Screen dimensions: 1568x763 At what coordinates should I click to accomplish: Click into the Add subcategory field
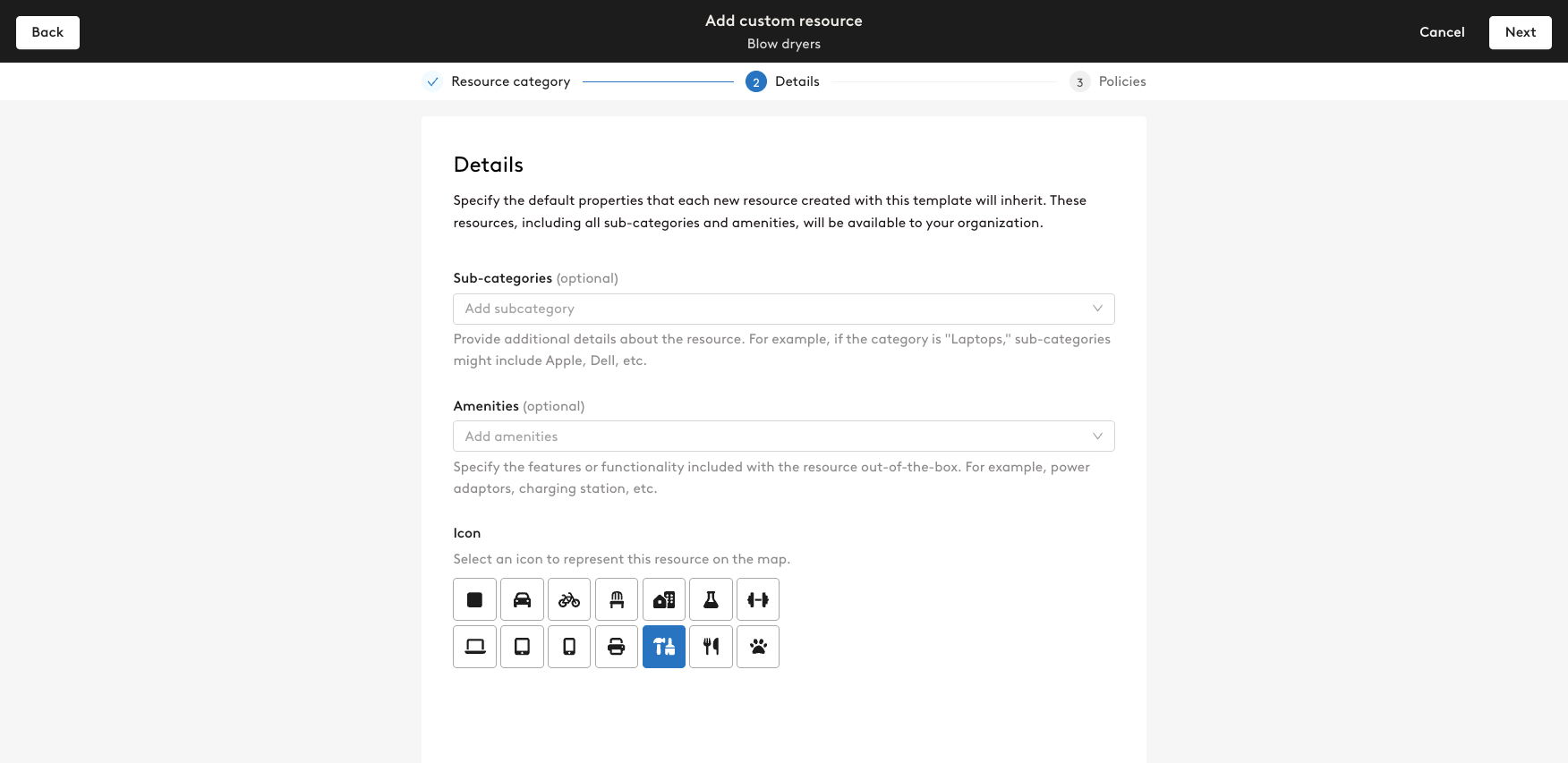[784, 309]
